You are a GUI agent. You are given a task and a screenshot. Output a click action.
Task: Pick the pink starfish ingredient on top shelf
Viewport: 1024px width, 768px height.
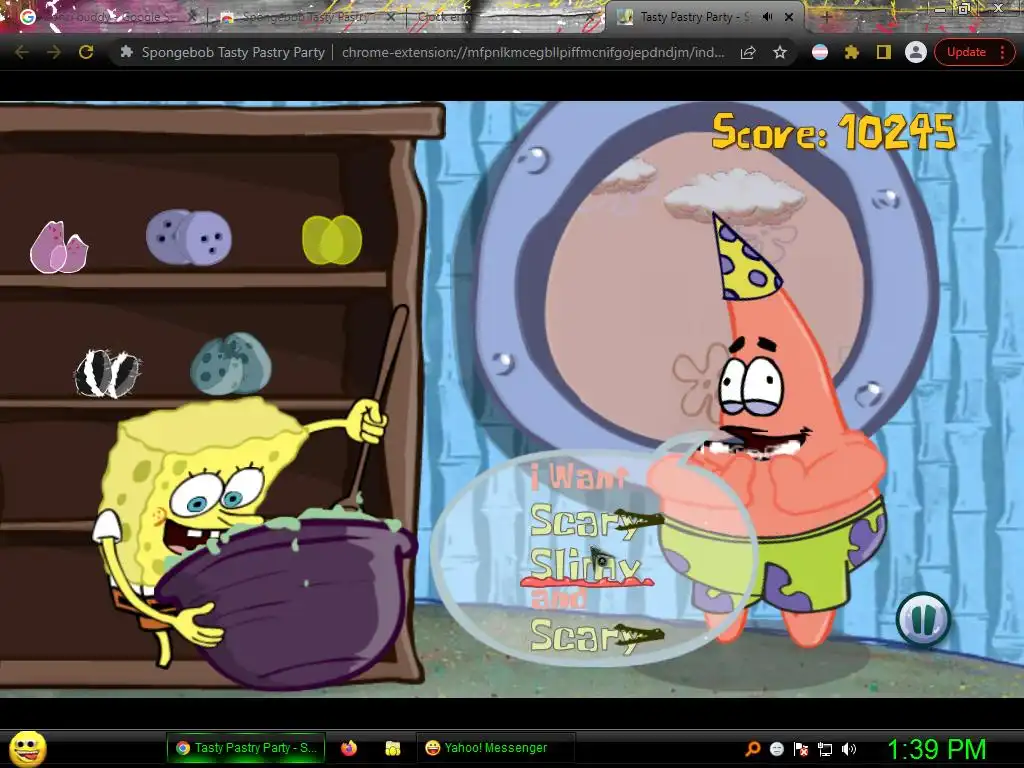point(59,247)
